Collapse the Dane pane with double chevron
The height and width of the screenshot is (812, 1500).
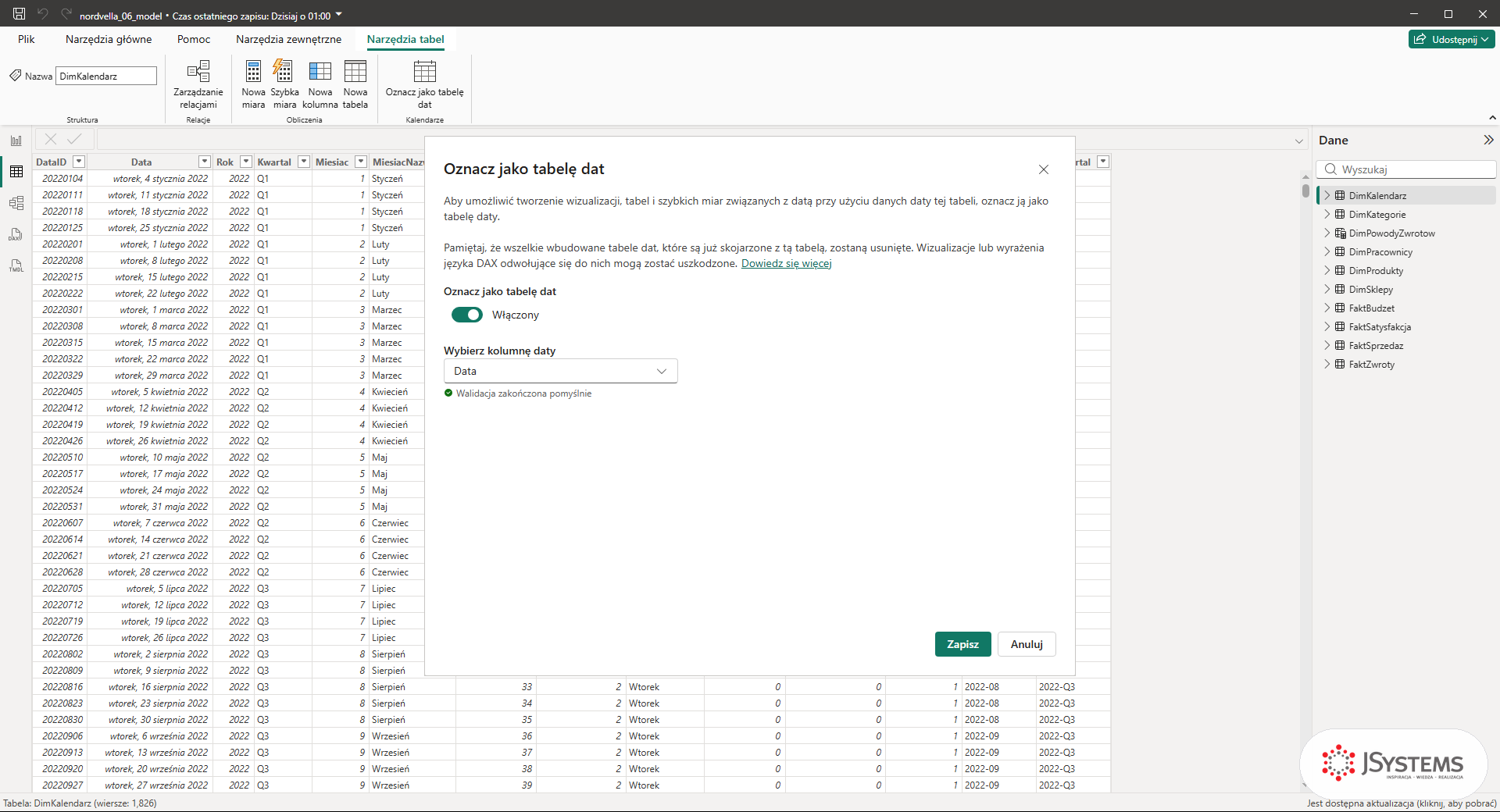pyautogui.click(x=1488, y=140)
